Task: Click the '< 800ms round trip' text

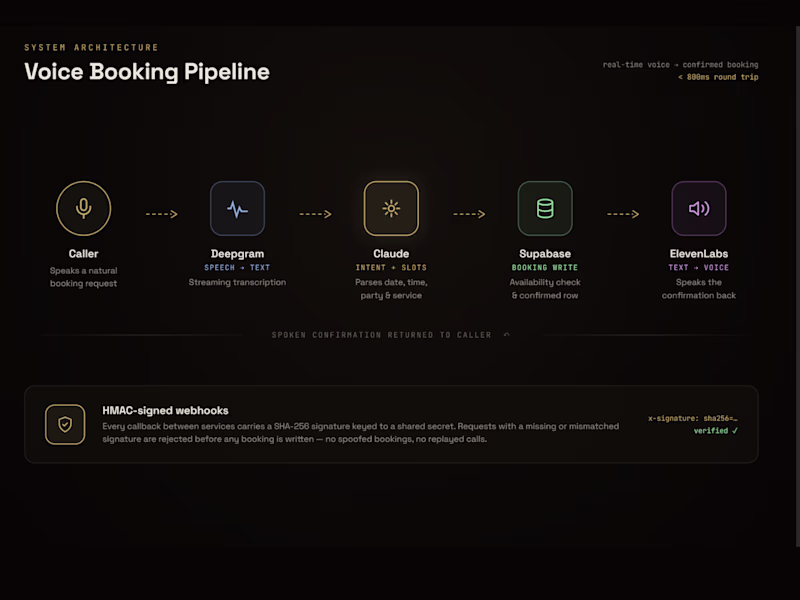Action: [x=718, y=77]
